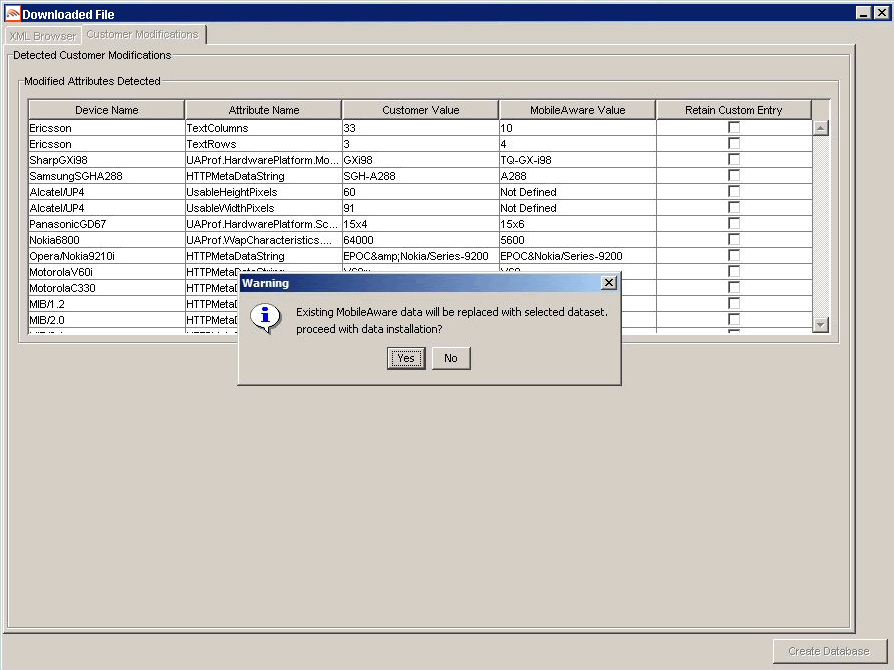Tick retain checkbox for MotorolaV60i row
This screenshot has width=894, height=670.
click(x=734, y=271)
